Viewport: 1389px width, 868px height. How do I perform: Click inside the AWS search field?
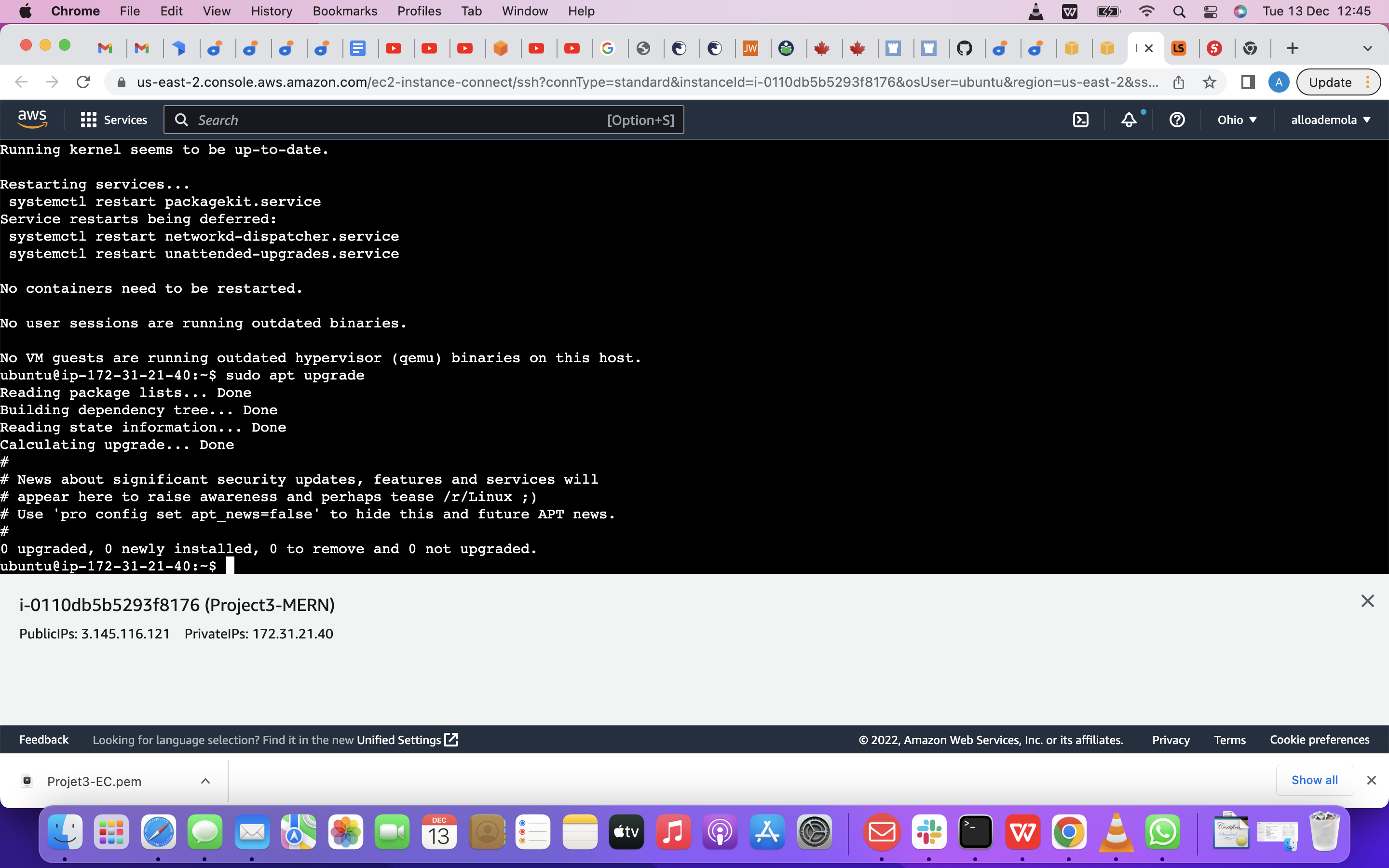point(402,120)
